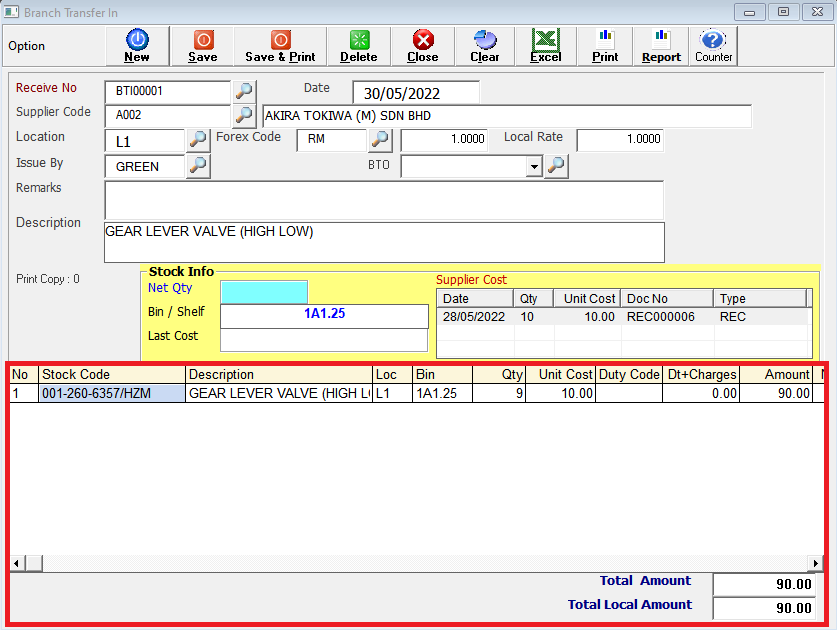Click the Supplier Code field A002
This screenshot has height=630, width=837.
(x=168, y=116)
